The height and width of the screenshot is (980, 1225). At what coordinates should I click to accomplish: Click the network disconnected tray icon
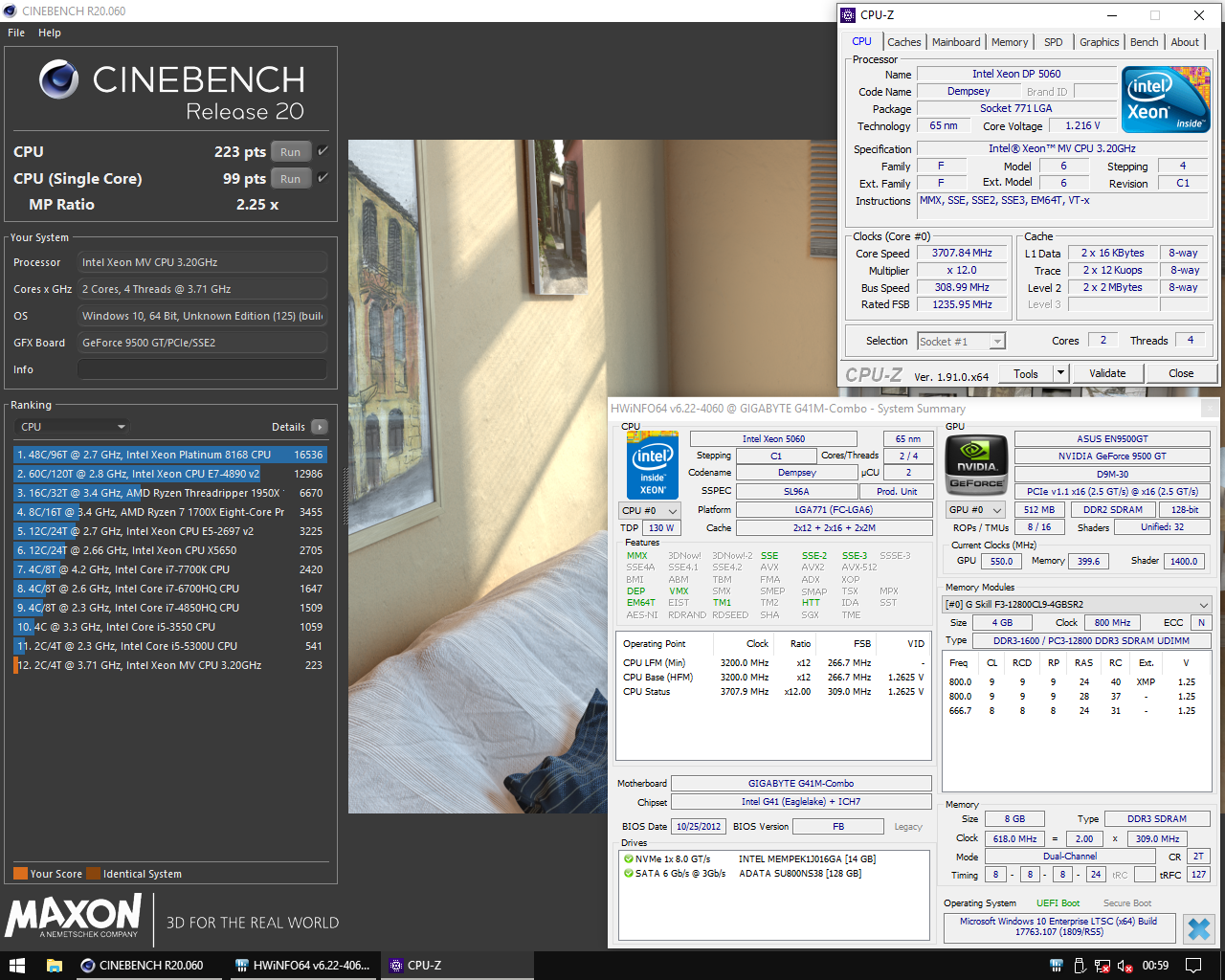1102,966
